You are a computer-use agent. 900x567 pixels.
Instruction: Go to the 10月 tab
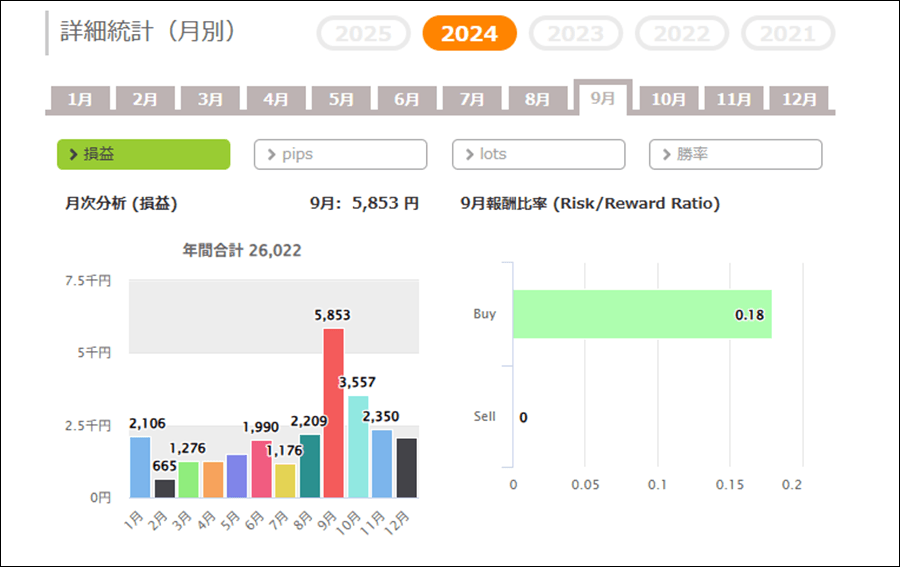[x=668, y=100]
